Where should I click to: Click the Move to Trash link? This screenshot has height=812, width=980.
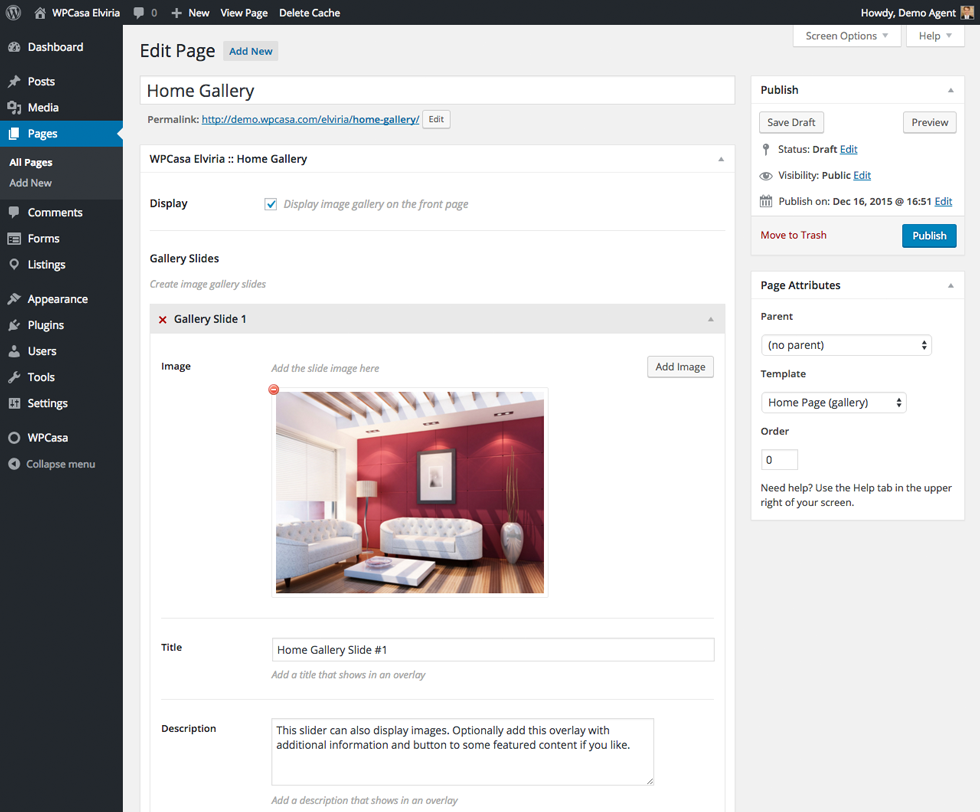[793, 236]
